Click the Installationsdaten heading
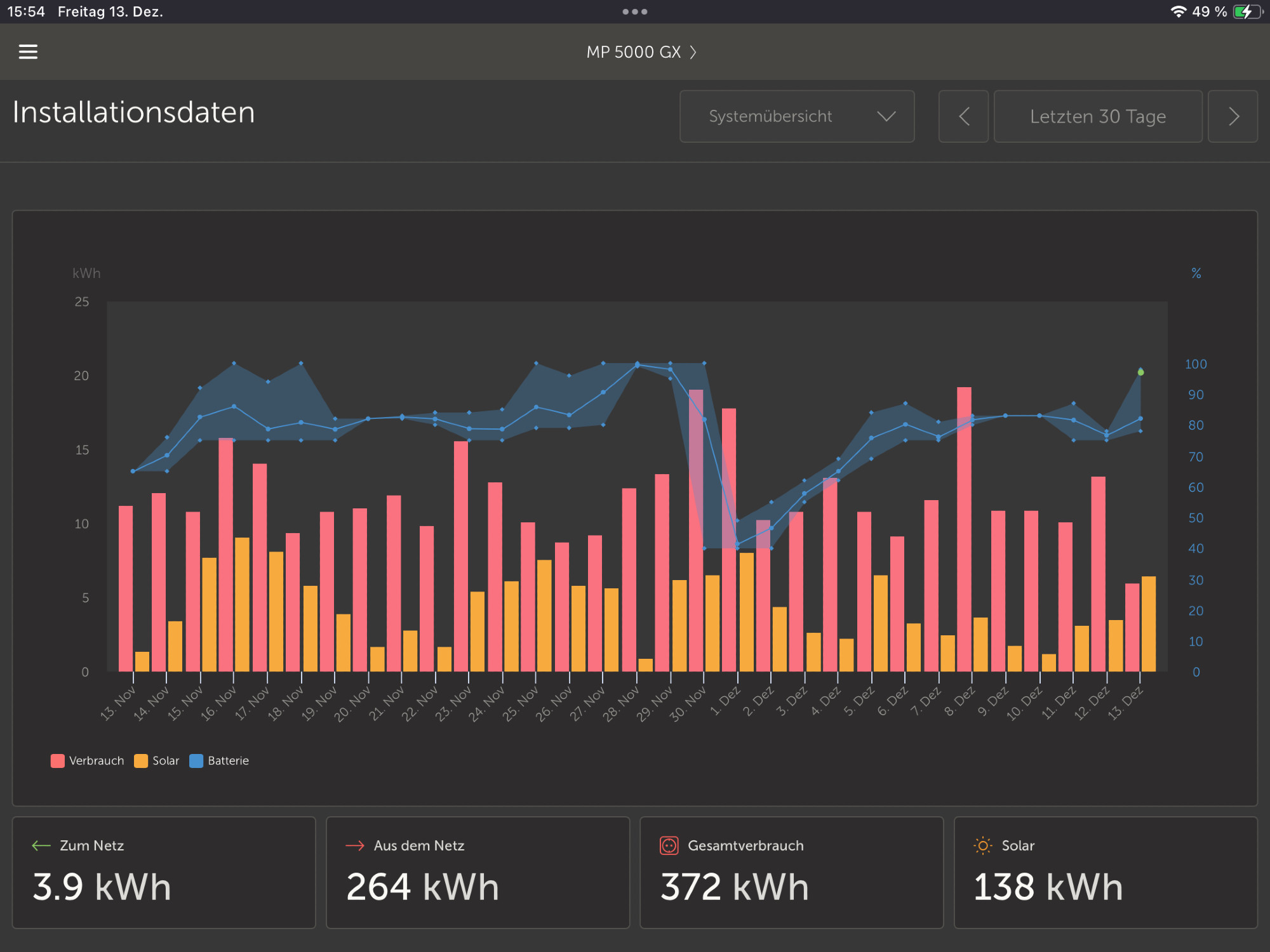 pyautogui.click(x=133, y=112)
